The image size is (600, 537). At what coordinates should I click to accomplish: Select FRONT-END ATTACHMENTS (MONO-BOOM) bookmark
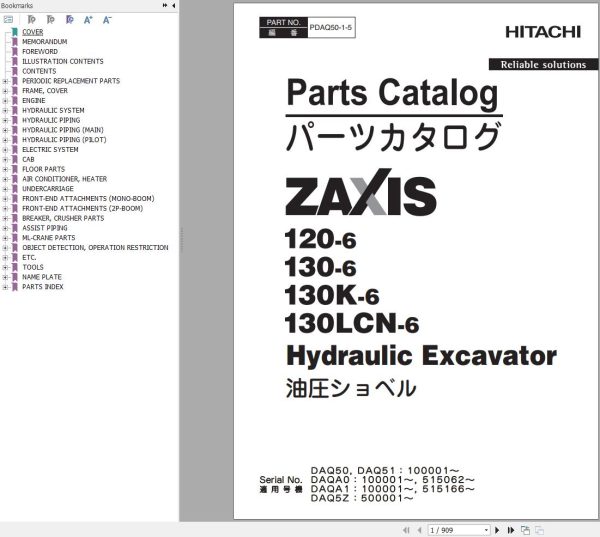point(88,199)
